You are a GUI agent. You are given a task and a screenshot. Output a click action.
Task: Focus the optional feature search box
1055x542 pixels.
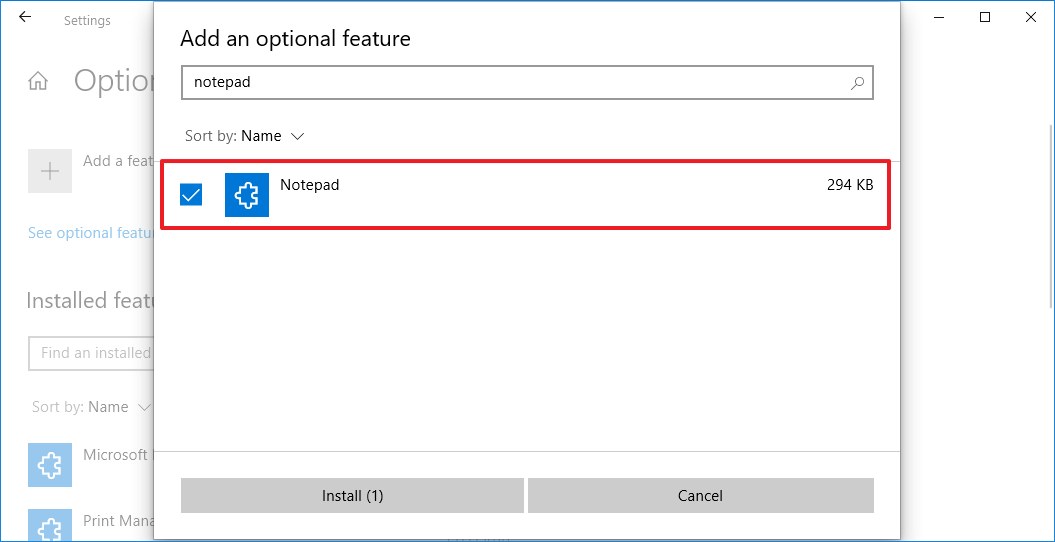528,83
